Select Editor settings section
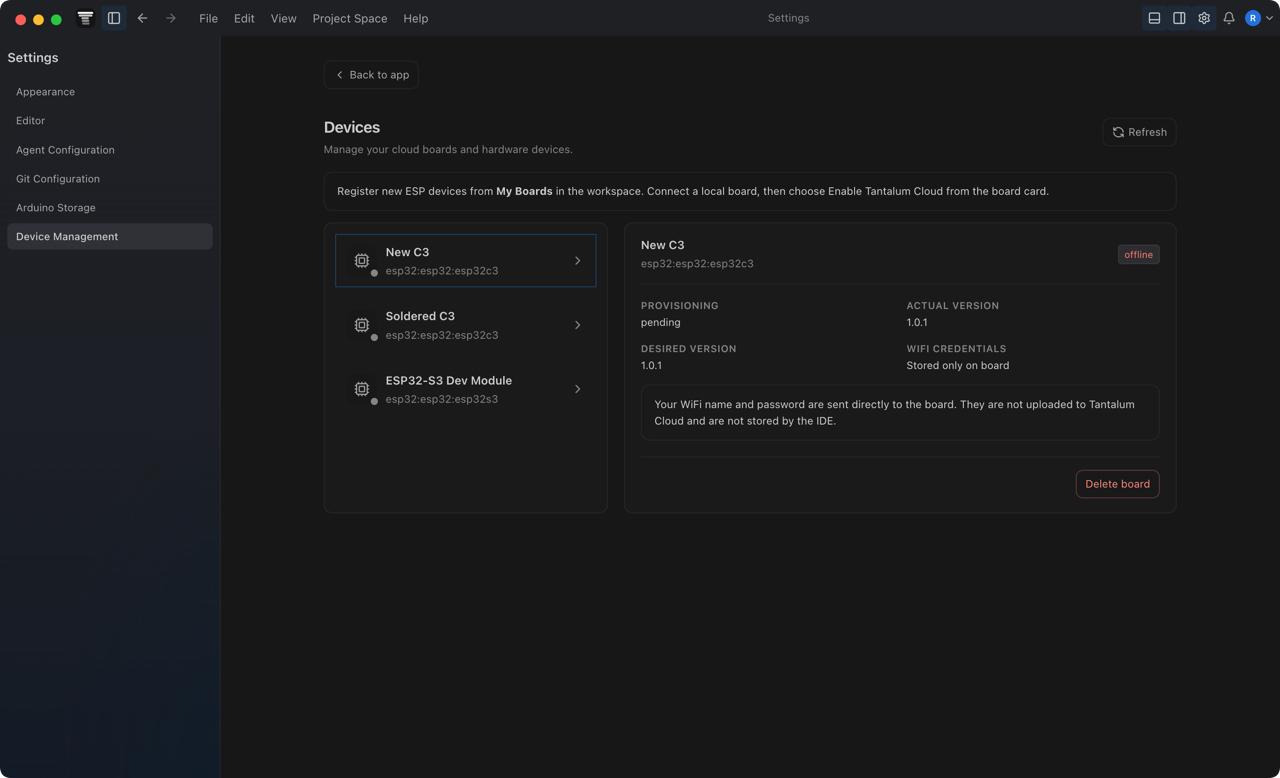 (110, 121)
